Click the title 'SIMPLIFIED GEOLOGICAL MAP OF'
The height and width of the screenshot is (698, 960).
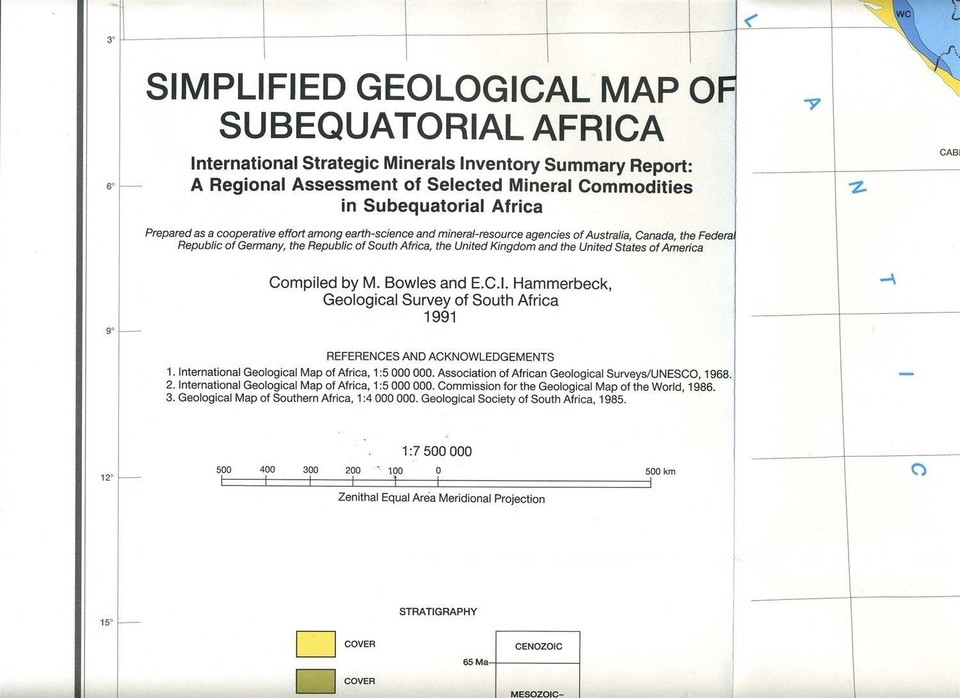click(x=440, y=88)
